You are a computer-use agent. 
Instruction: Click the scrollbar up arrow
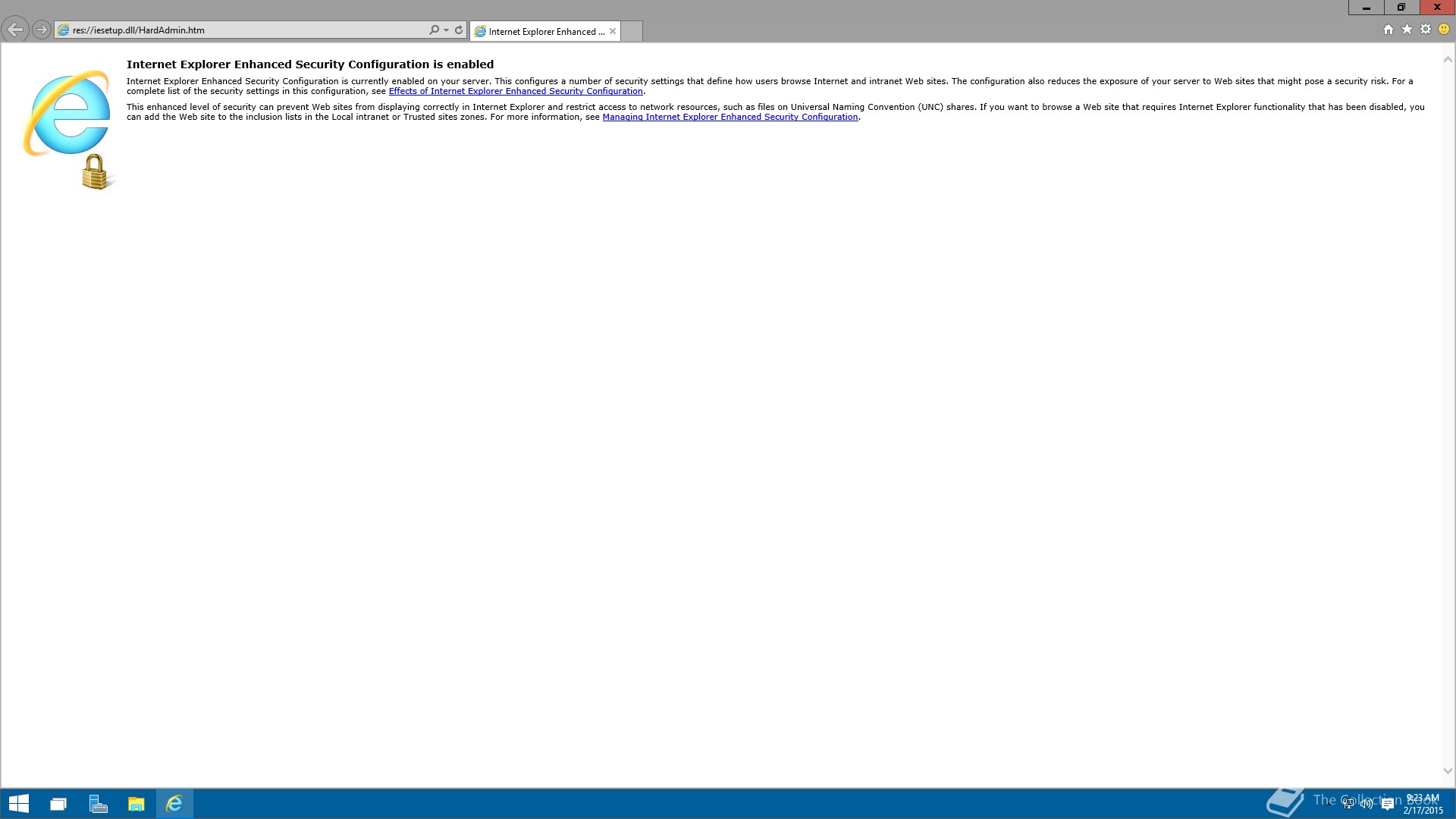pos(1448,60)
